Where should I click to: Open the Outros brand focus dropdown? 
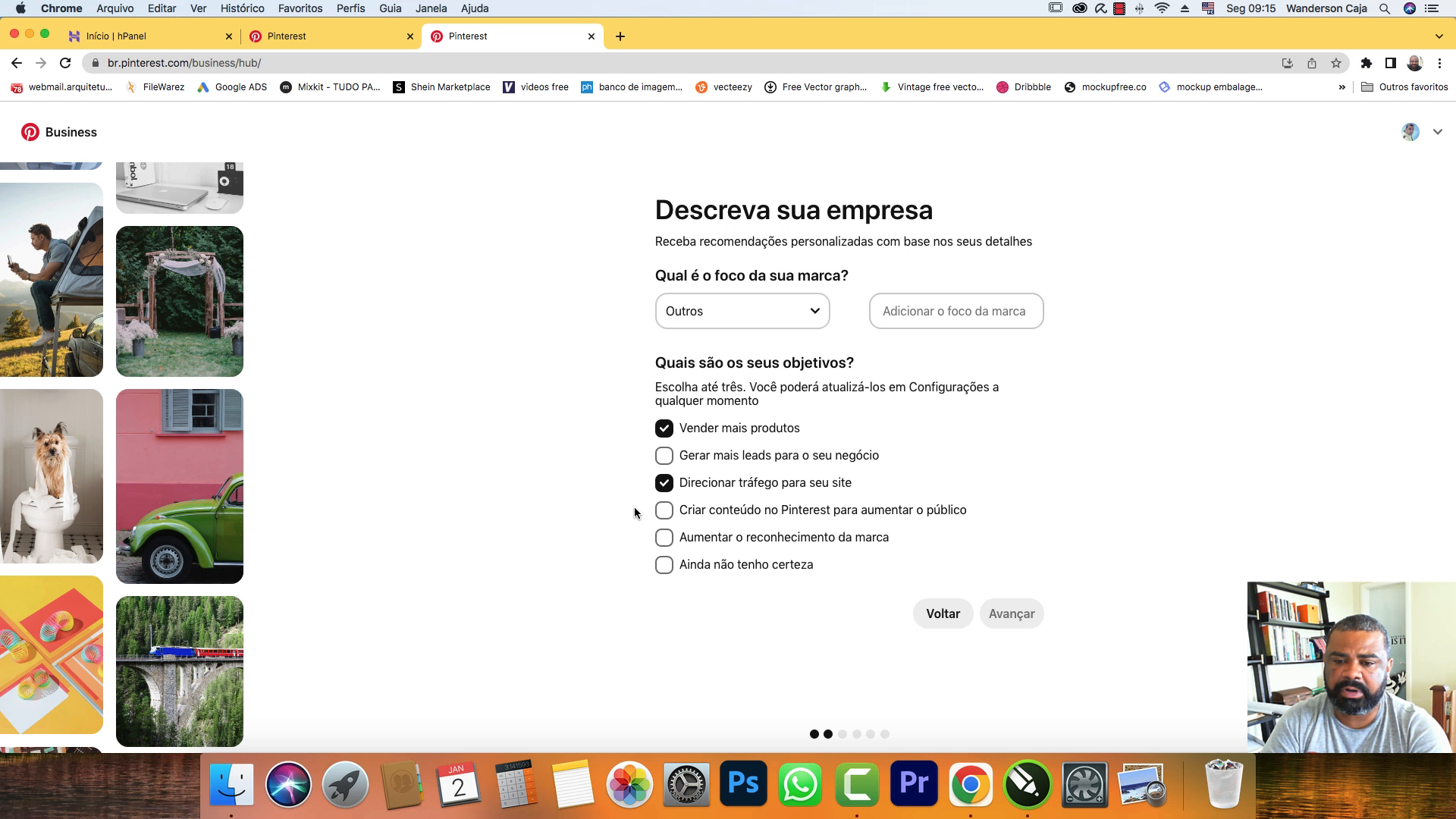[742, 311]
